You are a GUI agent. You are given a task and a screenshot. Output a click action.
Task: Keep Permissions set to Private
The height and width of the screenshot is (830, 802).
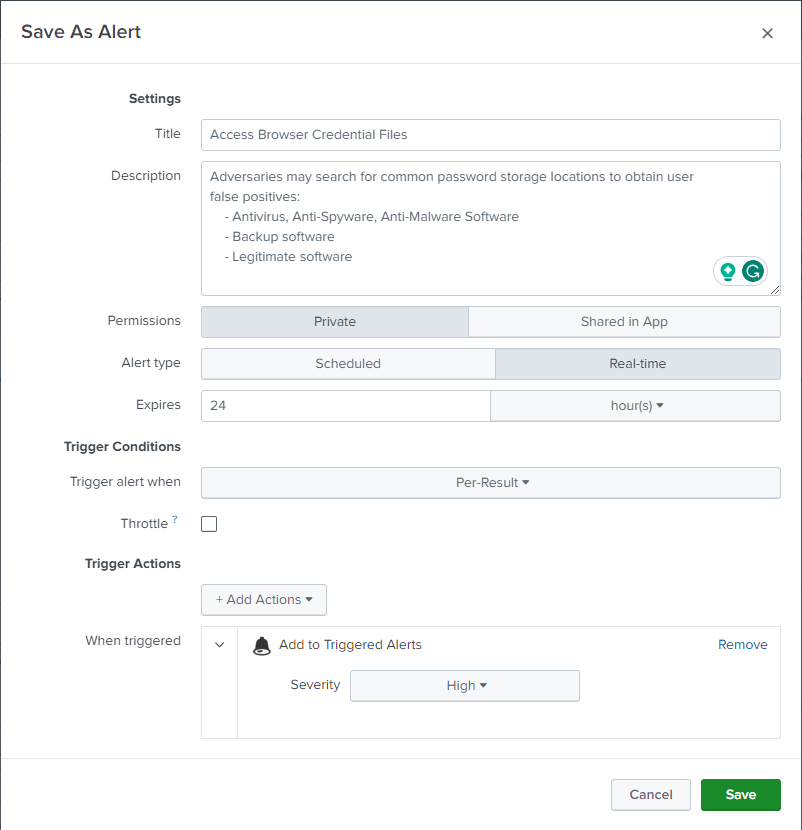coord(335,321)
